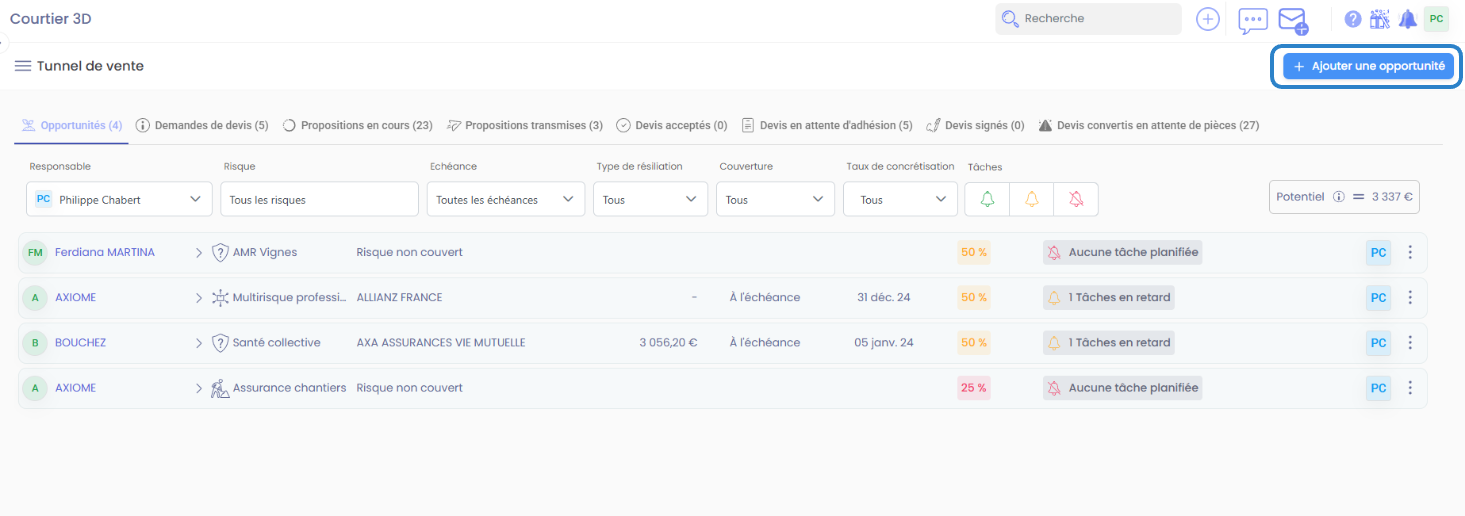This screenshot has width=1465, height=516.
Task: Open the new email envelope icon
Action: 1293,20
